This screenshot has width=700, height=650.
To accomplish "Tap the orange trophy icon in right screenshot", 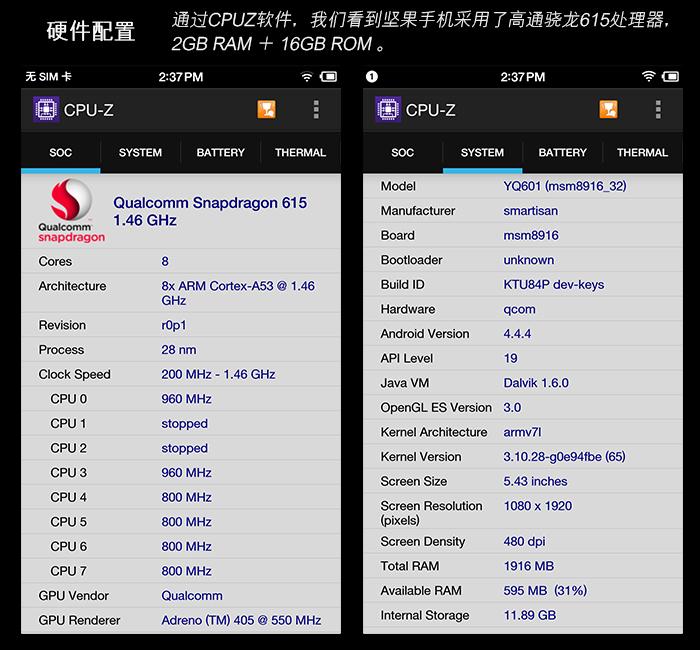I will [x=608, y=109].
